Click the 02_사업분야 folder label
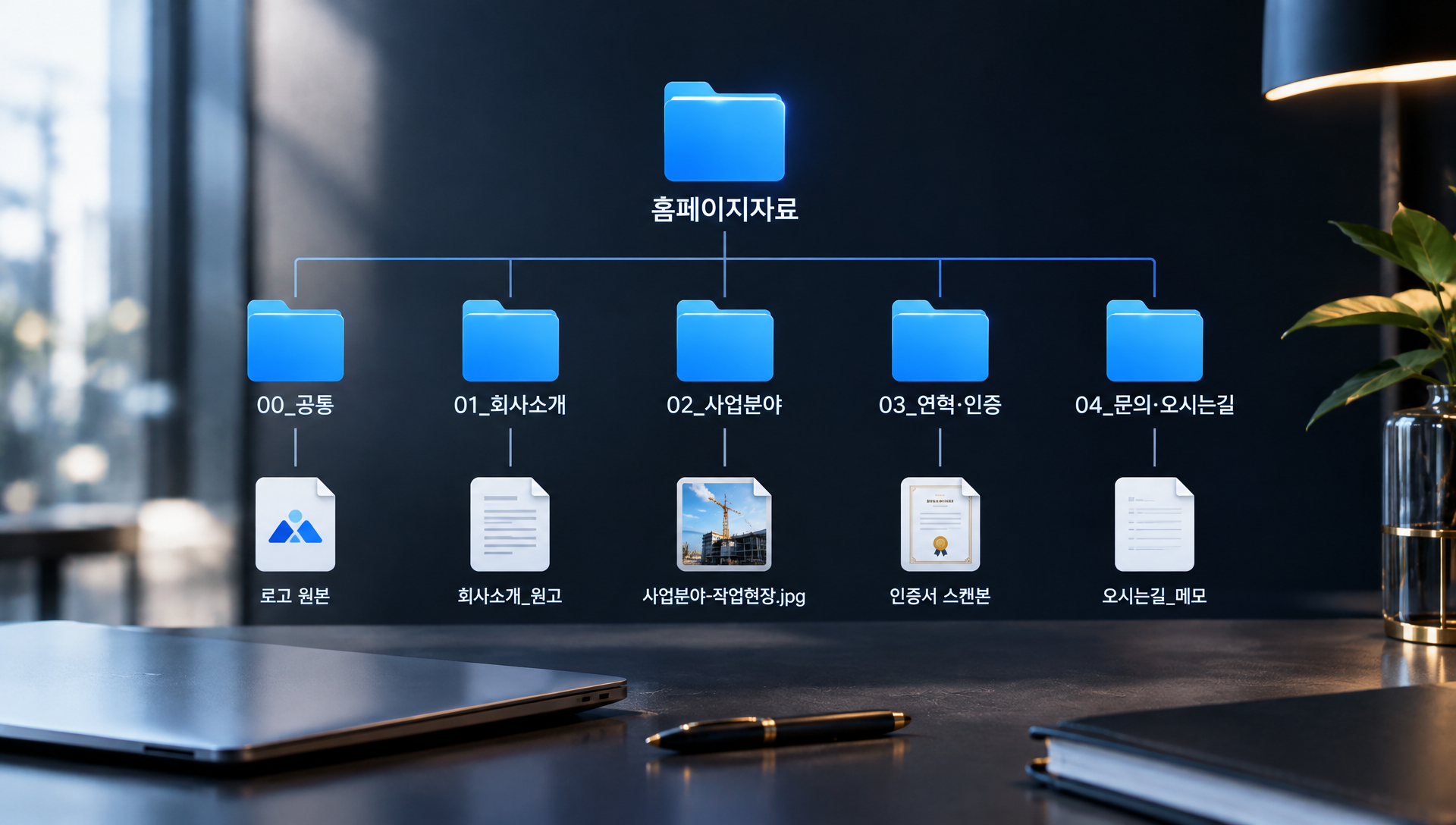This screenshot has width=1456, height=825. click(724, 405)
